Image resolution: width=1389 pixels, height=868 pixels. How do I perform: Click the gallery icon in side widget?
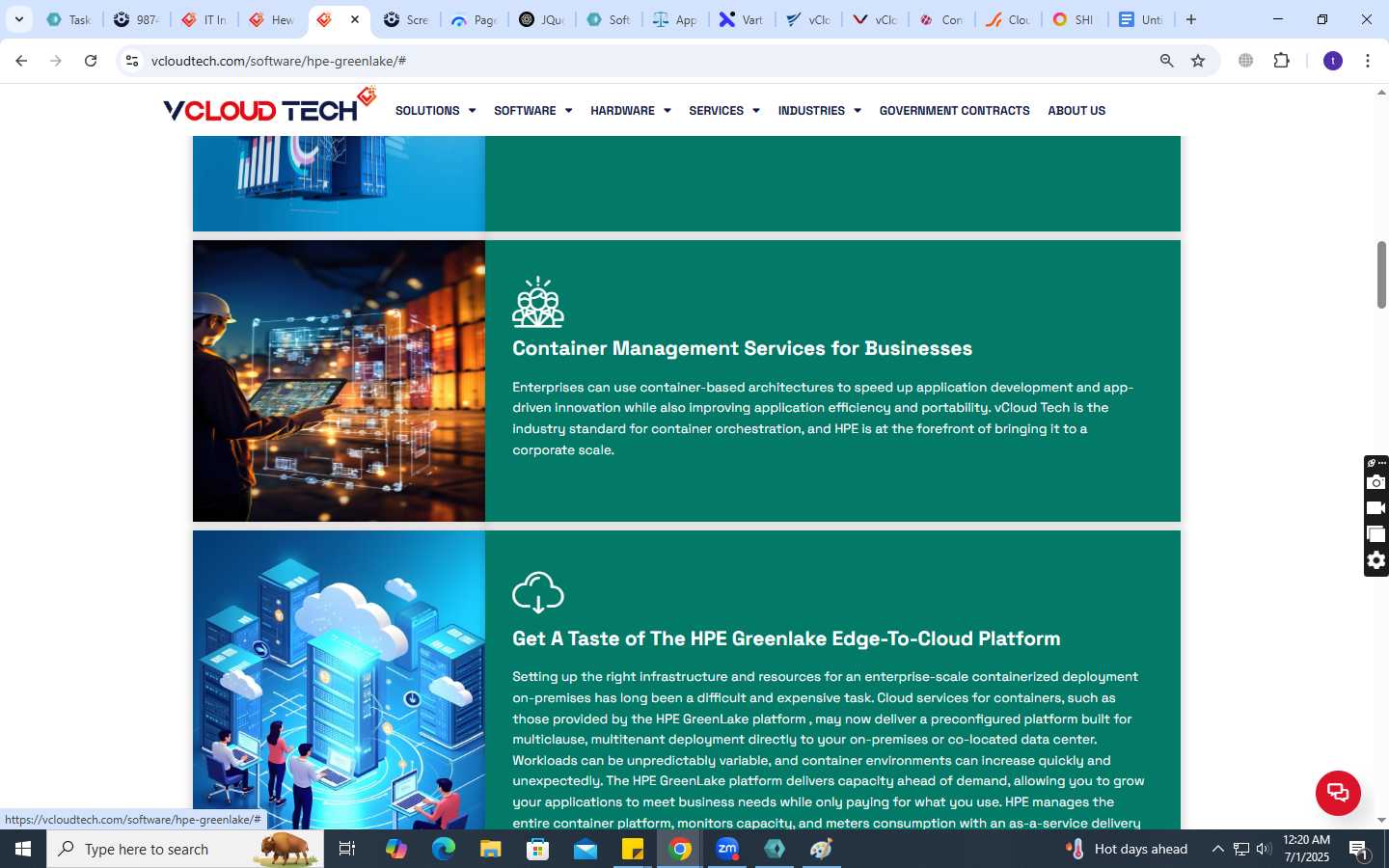[x=1376, y=534]
